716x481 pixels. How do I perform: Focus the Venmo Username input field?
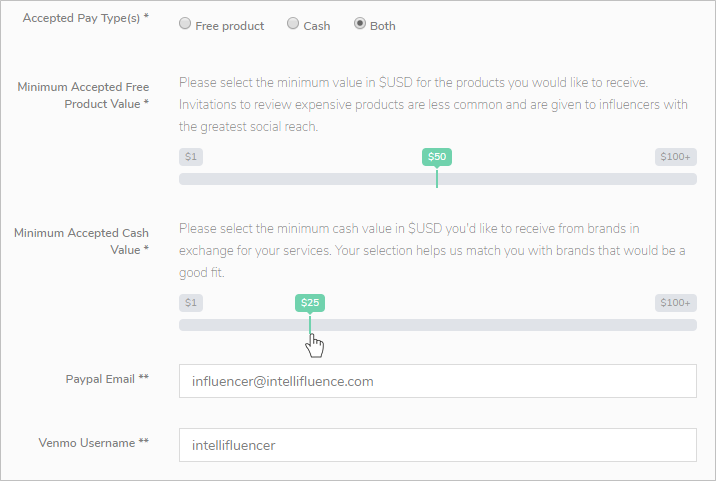pyautogui.click(x=437, y=445)
